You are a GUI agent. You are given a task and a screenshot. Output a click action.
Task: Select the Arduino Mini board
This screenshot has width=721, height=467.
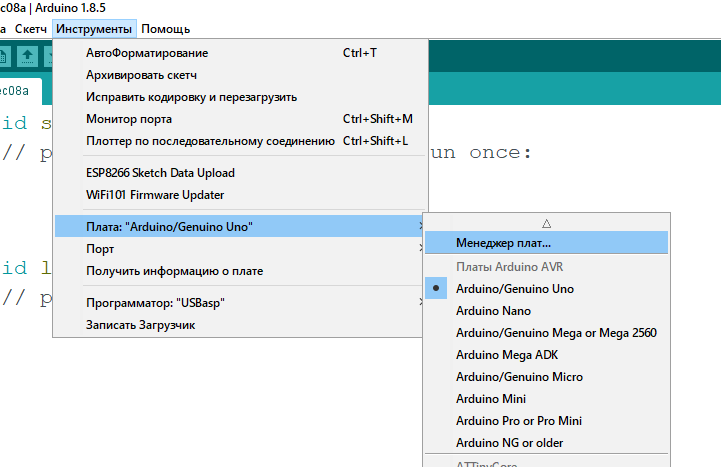(546, 399)
